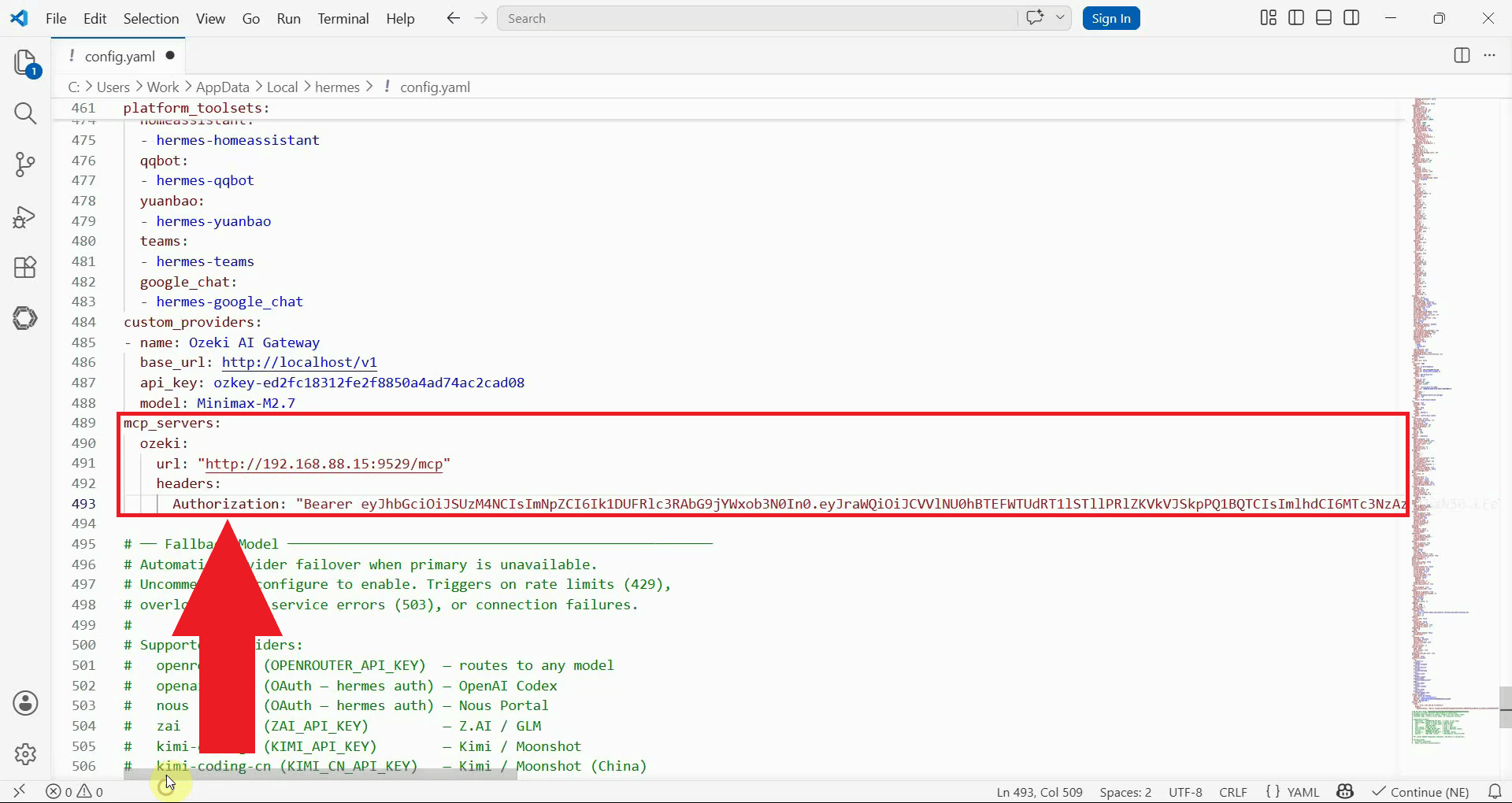Open remote window indicator in status bar
Viewport: 1512px width, 803px height.
pyautogui.click(x=20, y=791)
